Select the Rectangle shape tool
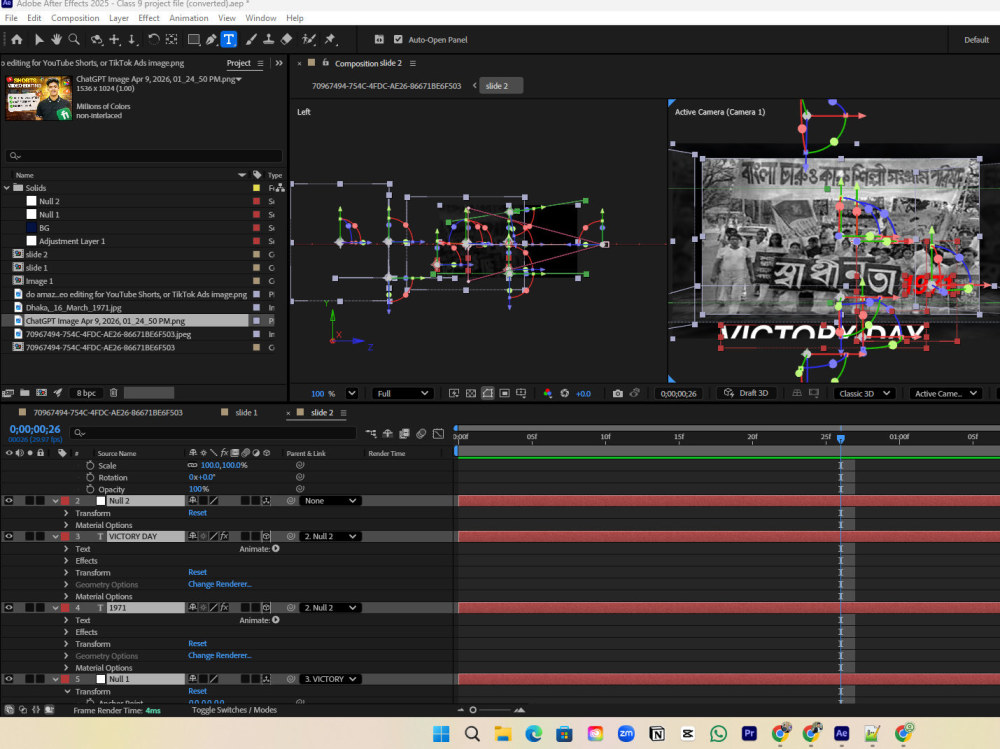Image resolution: width=1000 pixels, height=749 pixels. pos(193,40)
